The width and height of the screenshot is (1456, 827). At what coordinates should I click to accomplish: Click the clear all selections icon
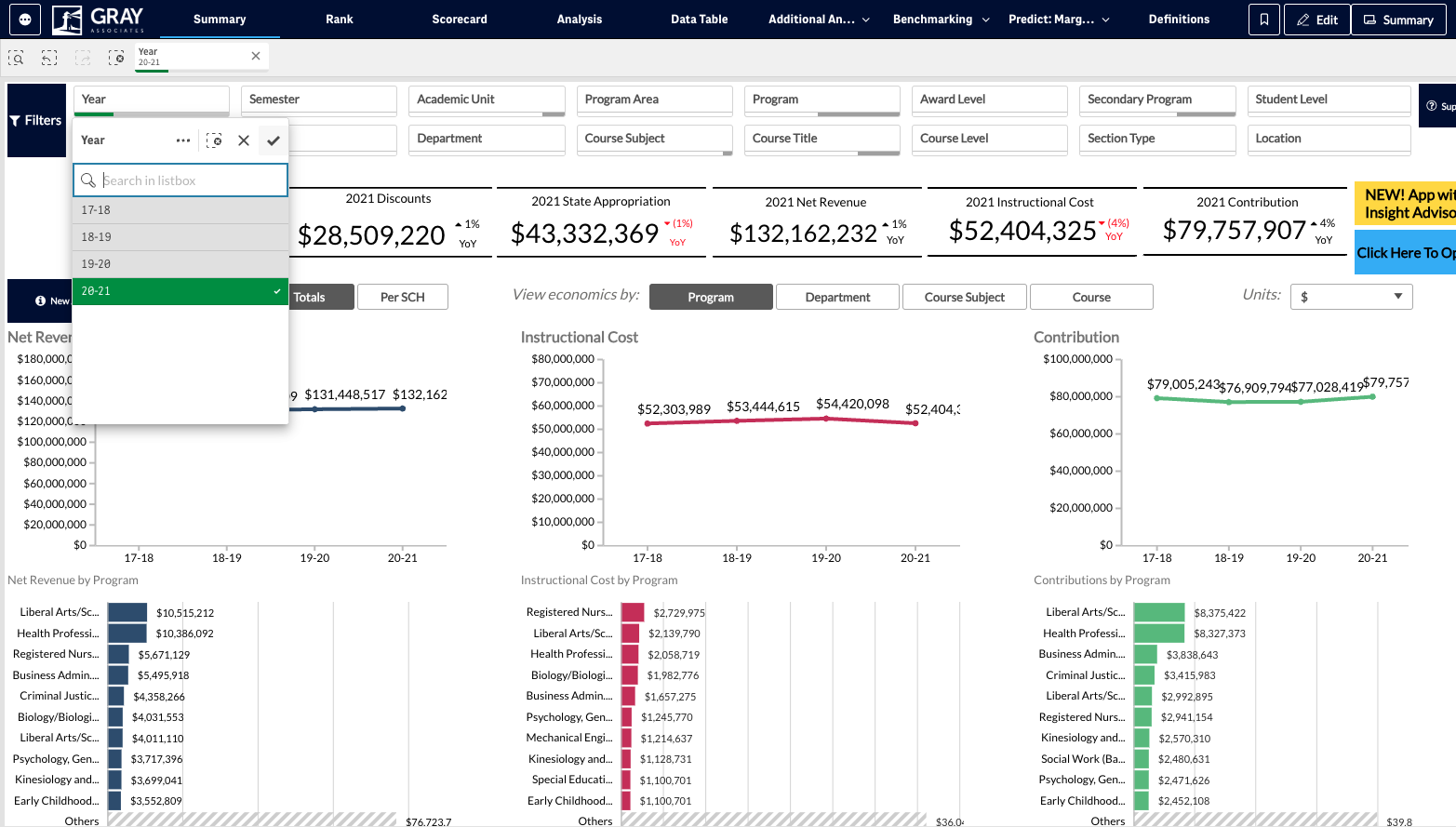pyautogui.click(x=116, y=58)
